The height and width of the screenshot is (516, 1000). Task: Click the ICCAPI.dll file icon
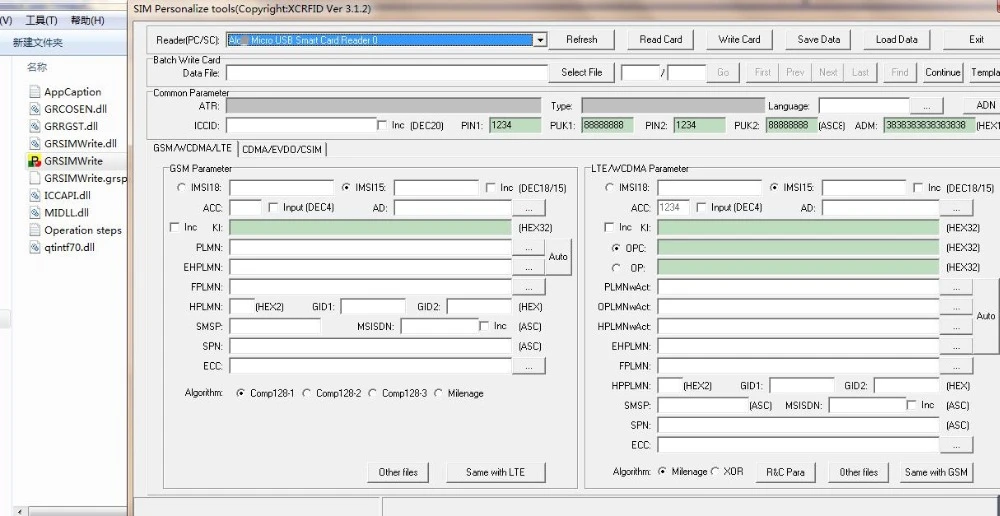34,195
